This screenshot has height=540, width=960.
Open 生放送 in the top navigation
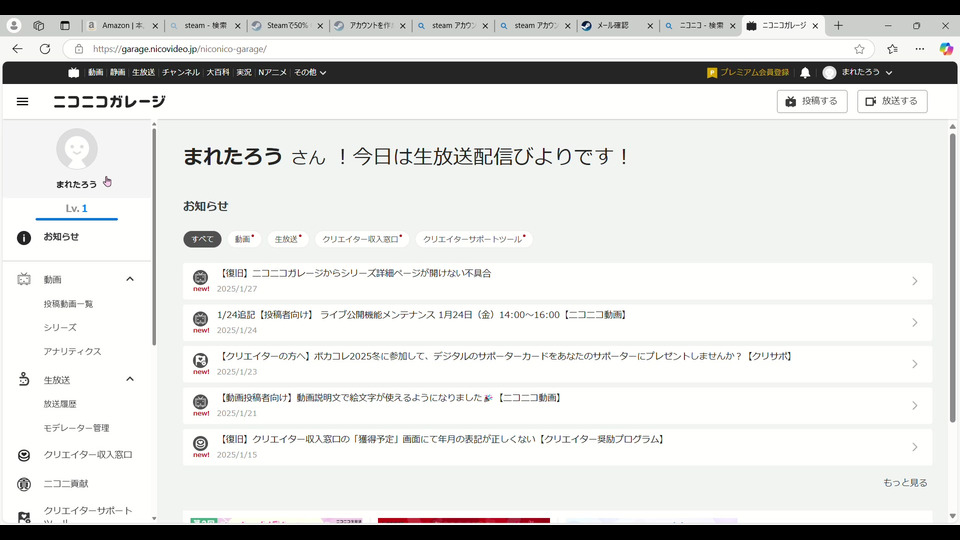pyautogui.click(x=143, y=72)
